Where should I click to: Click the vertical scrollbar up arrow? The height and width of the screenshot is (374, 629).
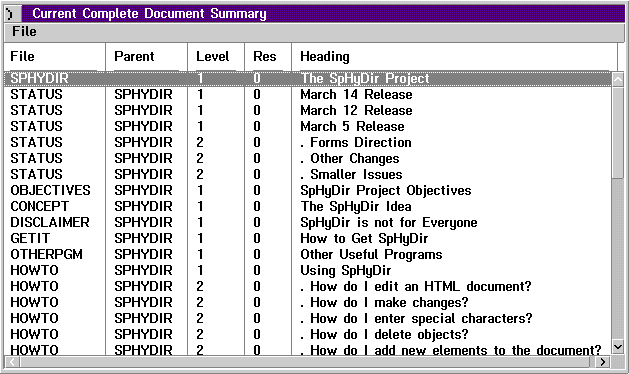point(618,79)
